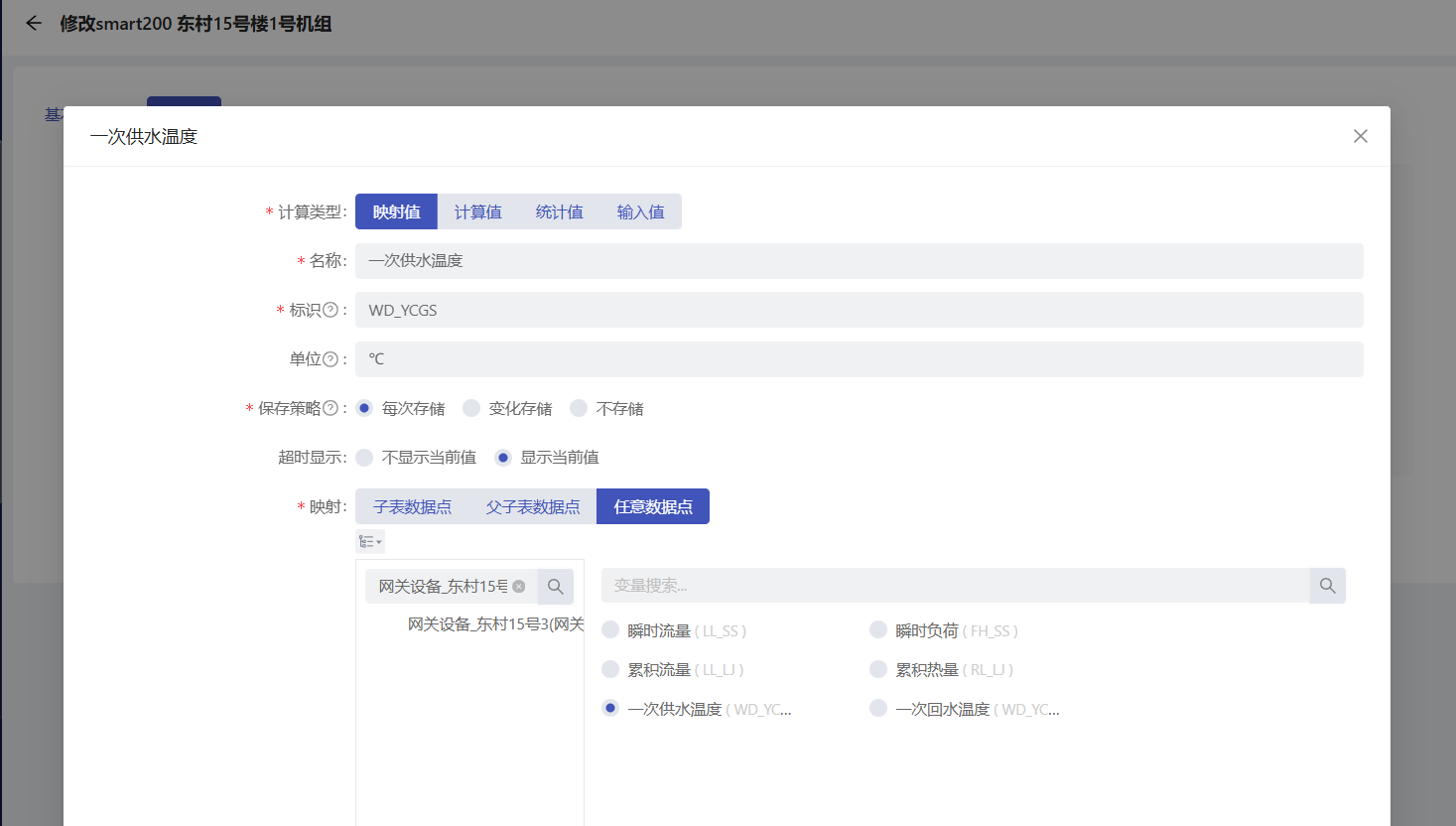The image size is (1456, 826).
Task: Select the 计算值 calculation type
Action: (478, 211)
